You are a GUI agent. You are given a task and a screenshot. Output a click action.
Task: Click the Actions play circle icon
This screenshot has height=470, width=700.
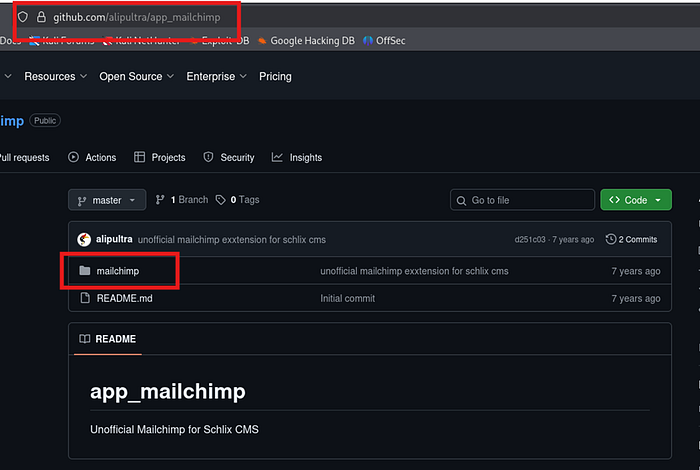(73, 157)
